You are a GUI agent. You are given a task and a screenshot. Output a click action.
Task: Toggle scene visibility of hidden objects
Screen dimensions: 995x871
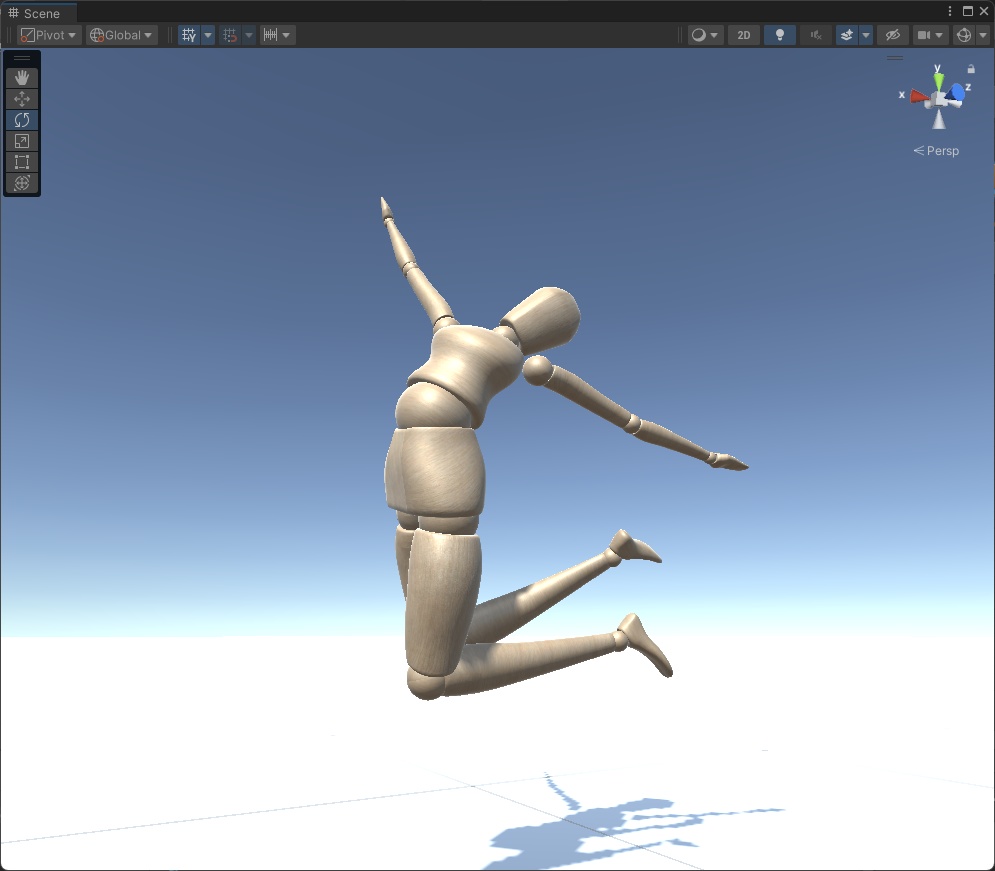892,35
